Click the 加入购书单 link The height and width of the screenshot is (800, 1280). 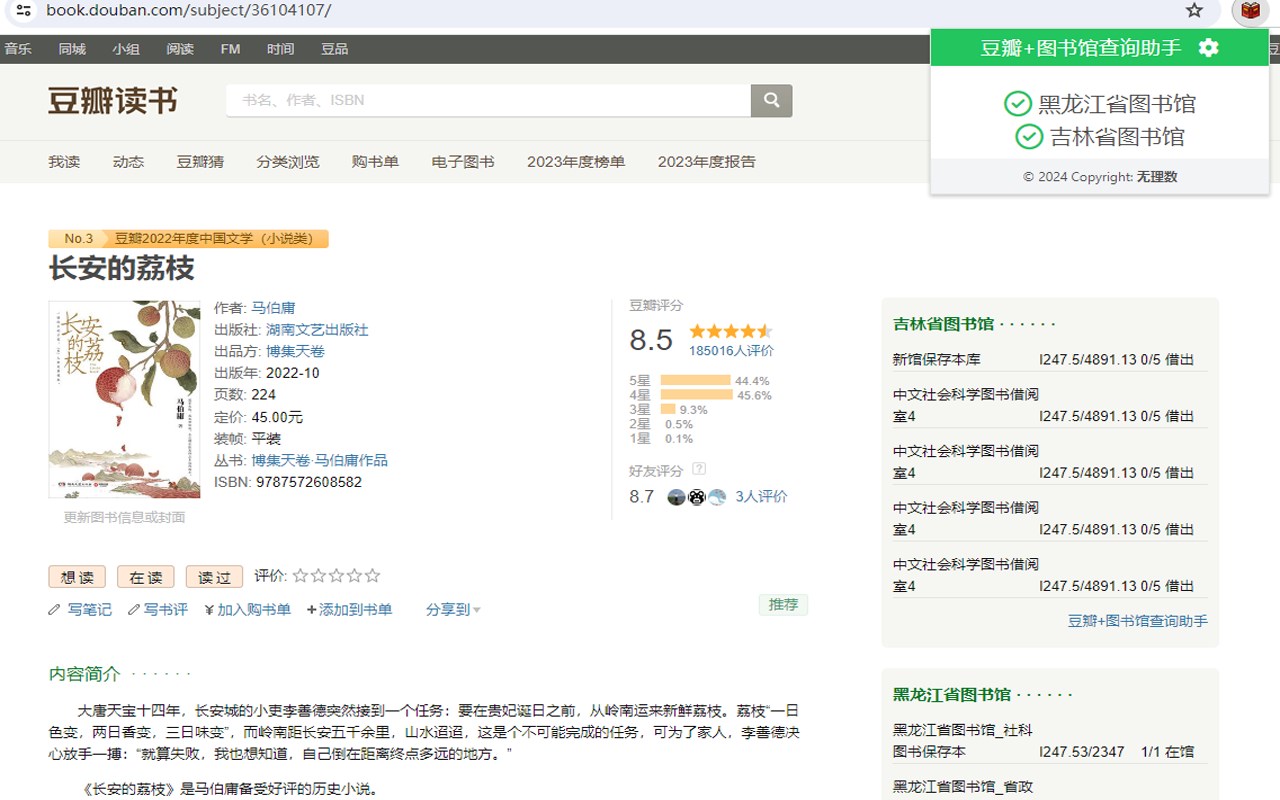point(254,610)
